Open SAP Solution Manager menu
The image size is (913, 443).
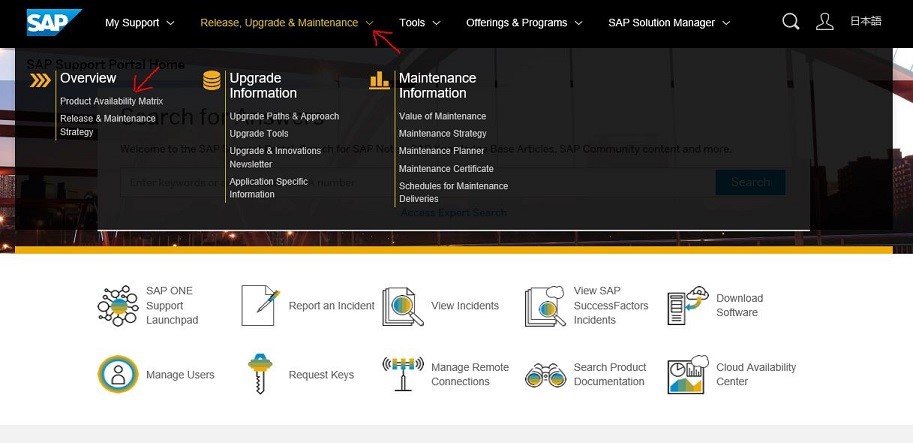point(661,23)
